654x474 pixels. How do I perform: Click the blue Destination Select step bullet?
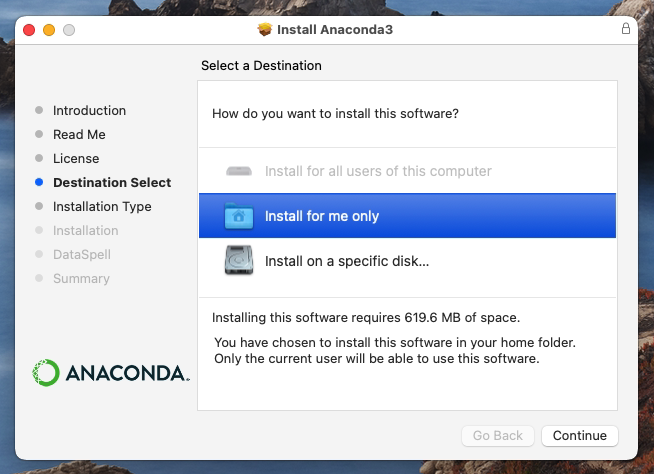coord(39,183)
